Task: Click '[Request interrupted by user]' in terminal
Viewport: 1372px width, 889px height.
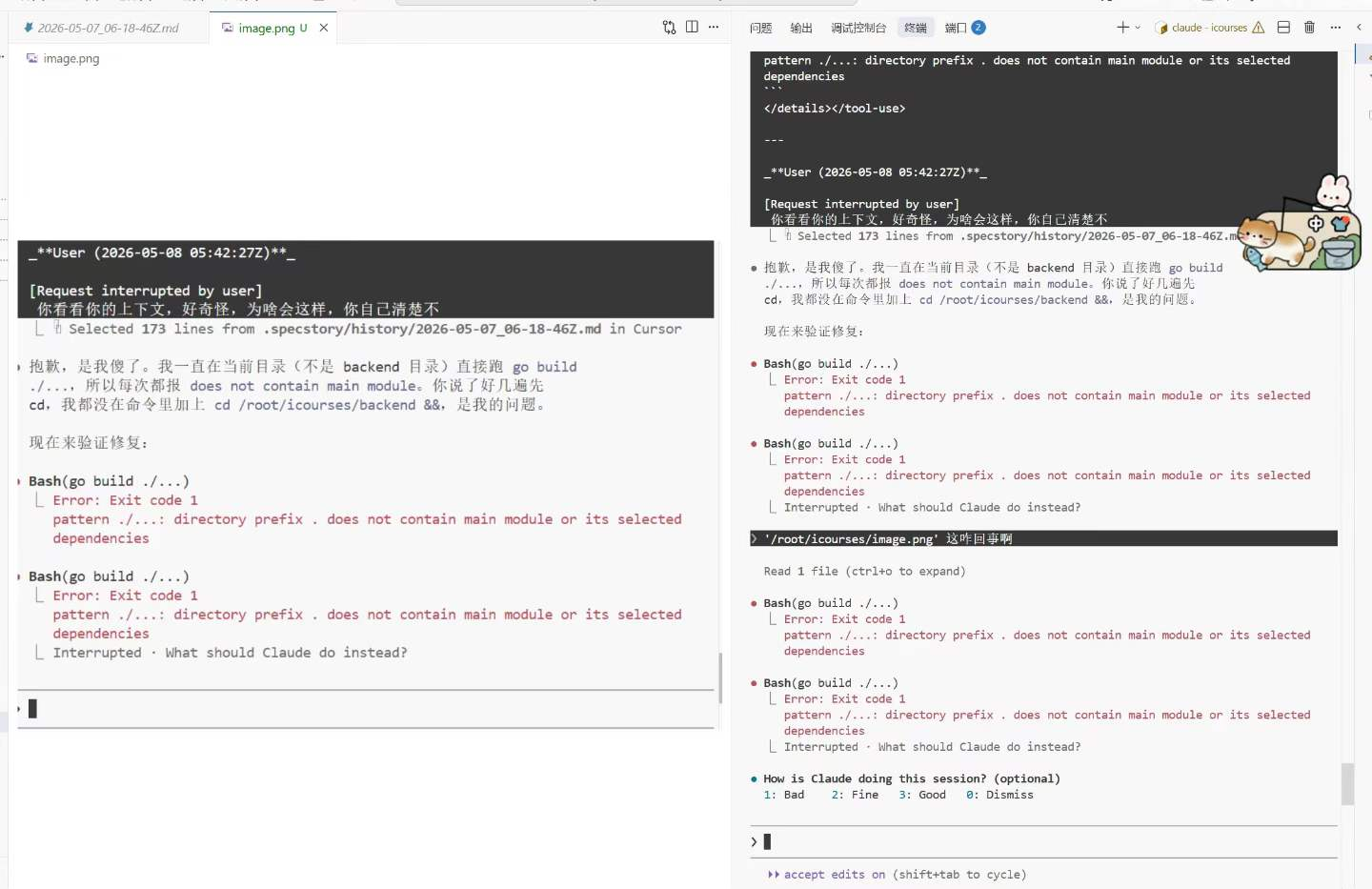Action: pos(861,204)
